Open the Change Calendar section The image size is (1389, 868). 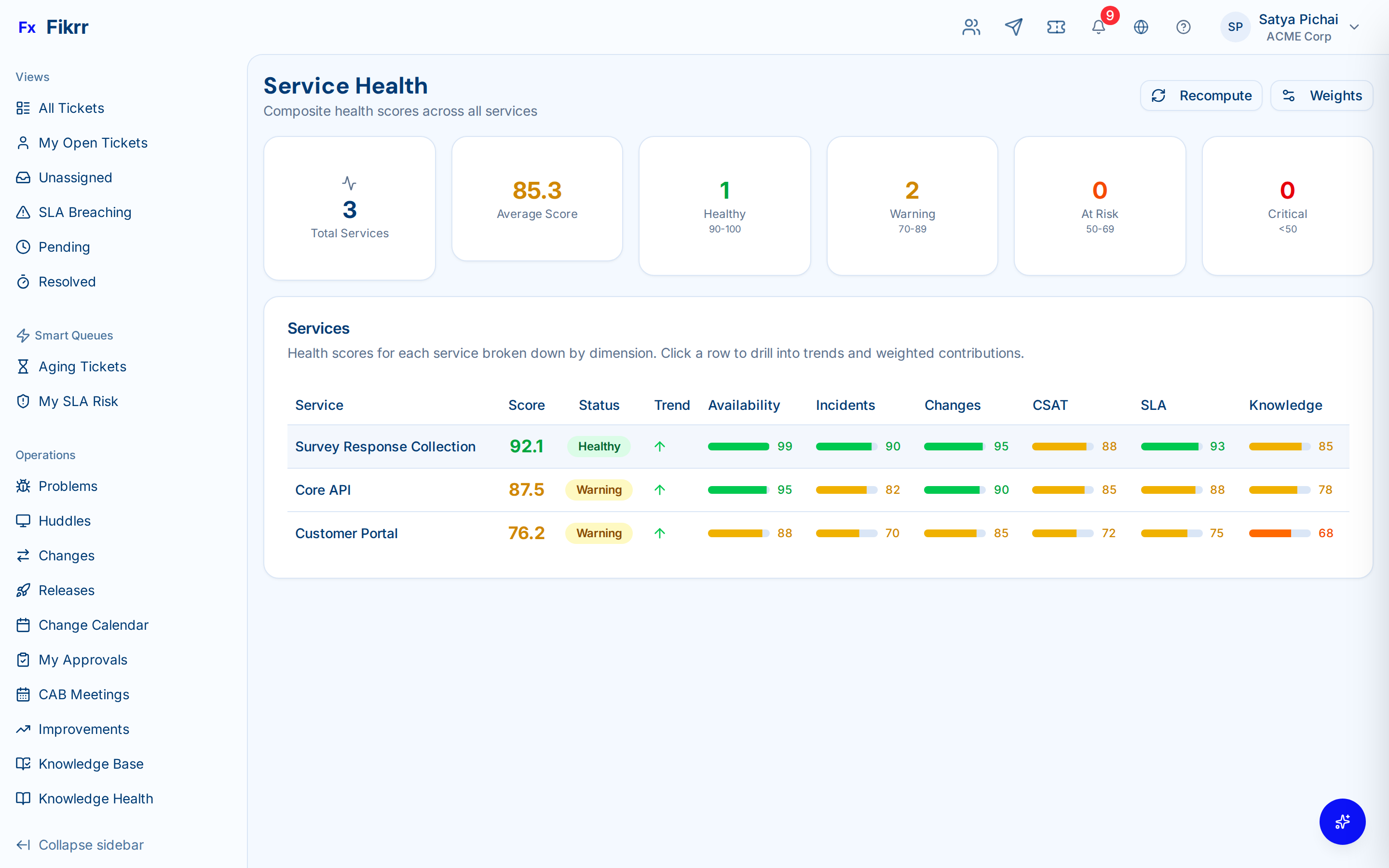pyautogui.click(x=93, y=624)
